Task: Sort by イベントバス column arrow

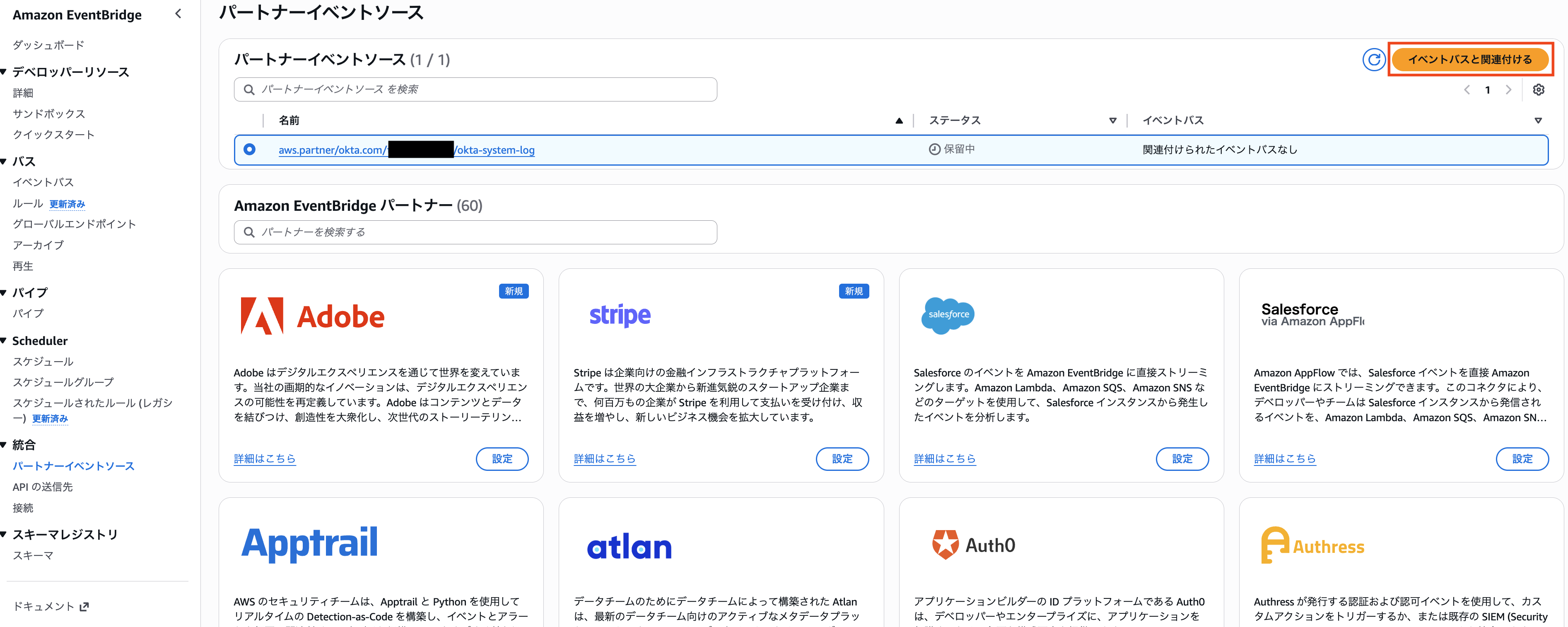Action: tap(1538, 121)
